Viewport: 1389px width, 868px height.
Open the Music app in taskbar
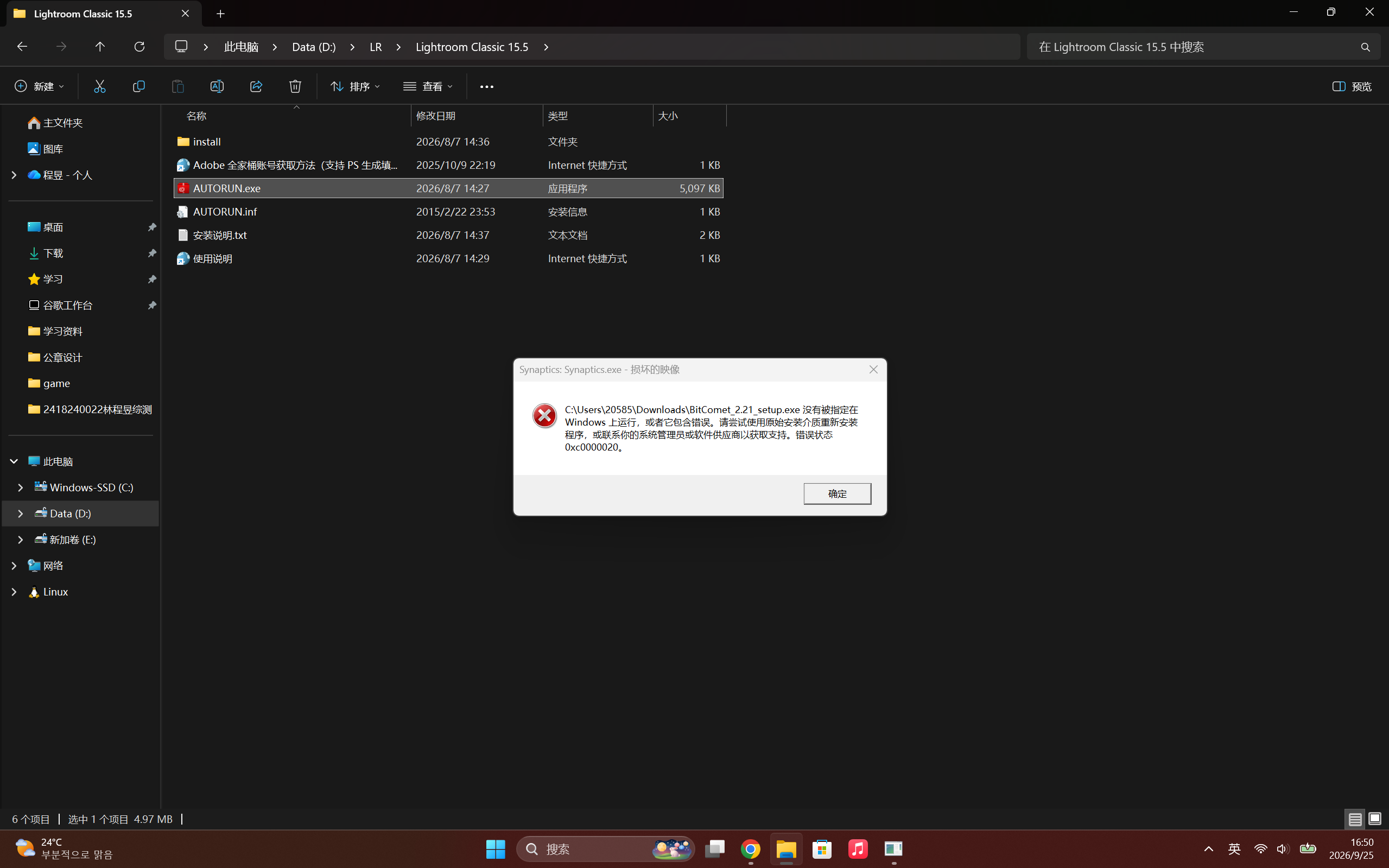(x=858, y=848)
